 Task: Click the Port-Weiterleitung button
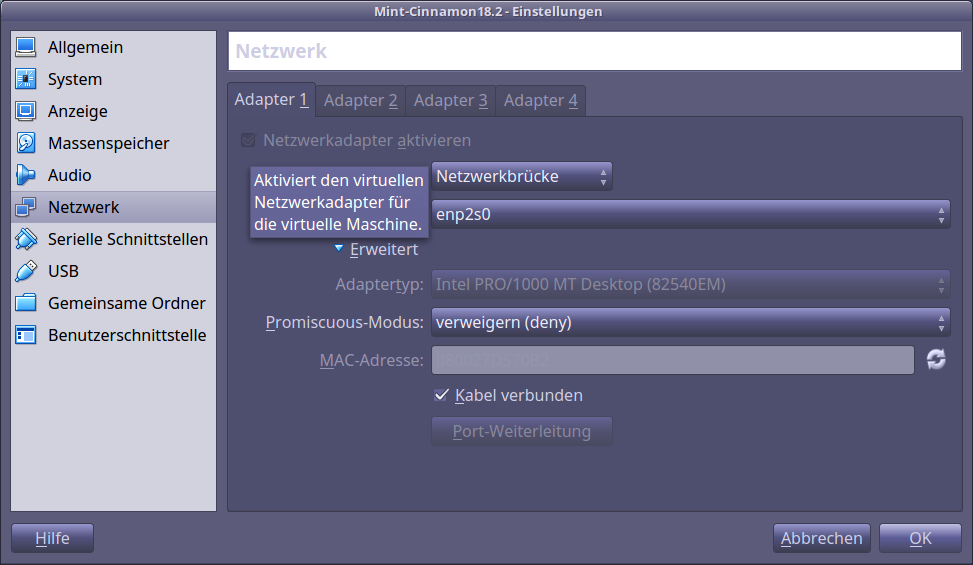pos(521,431)
